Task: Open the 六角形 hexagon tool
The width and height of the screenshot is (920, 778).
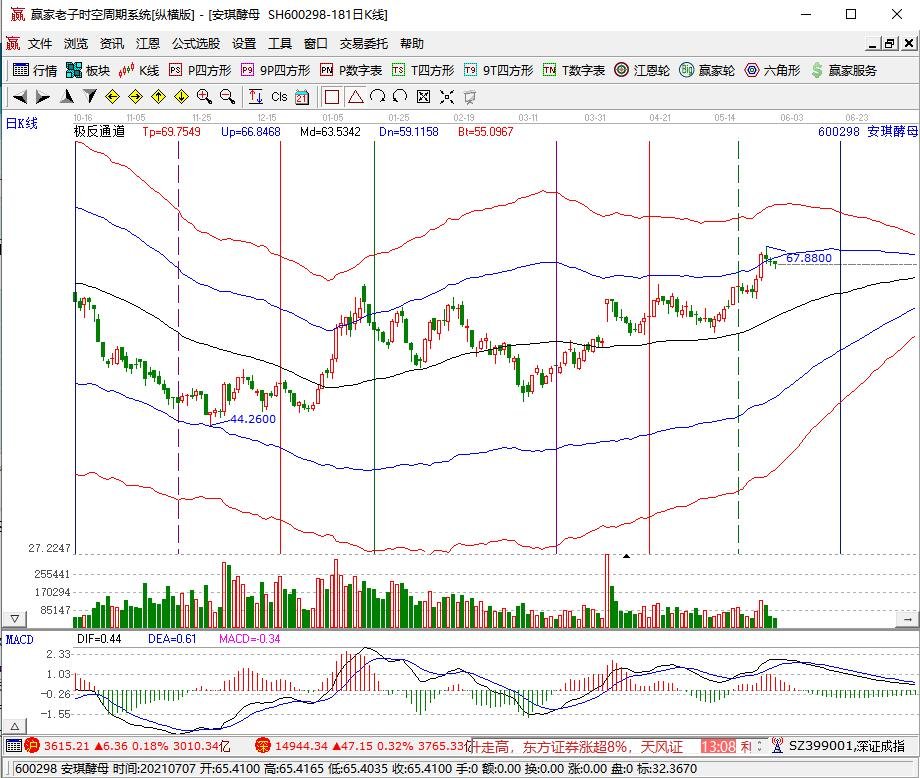Action: [x=772, y=70]
